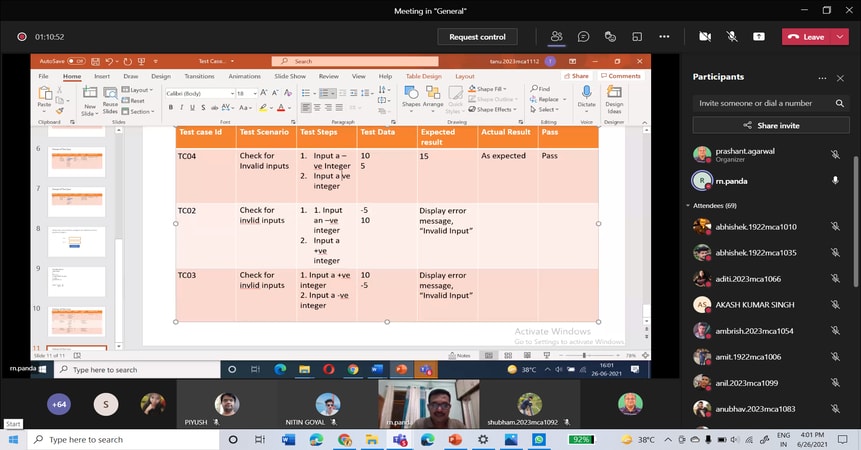This screenshot has width=861, height=450.
Task: Click the Request control button
Action: point(477,37)
